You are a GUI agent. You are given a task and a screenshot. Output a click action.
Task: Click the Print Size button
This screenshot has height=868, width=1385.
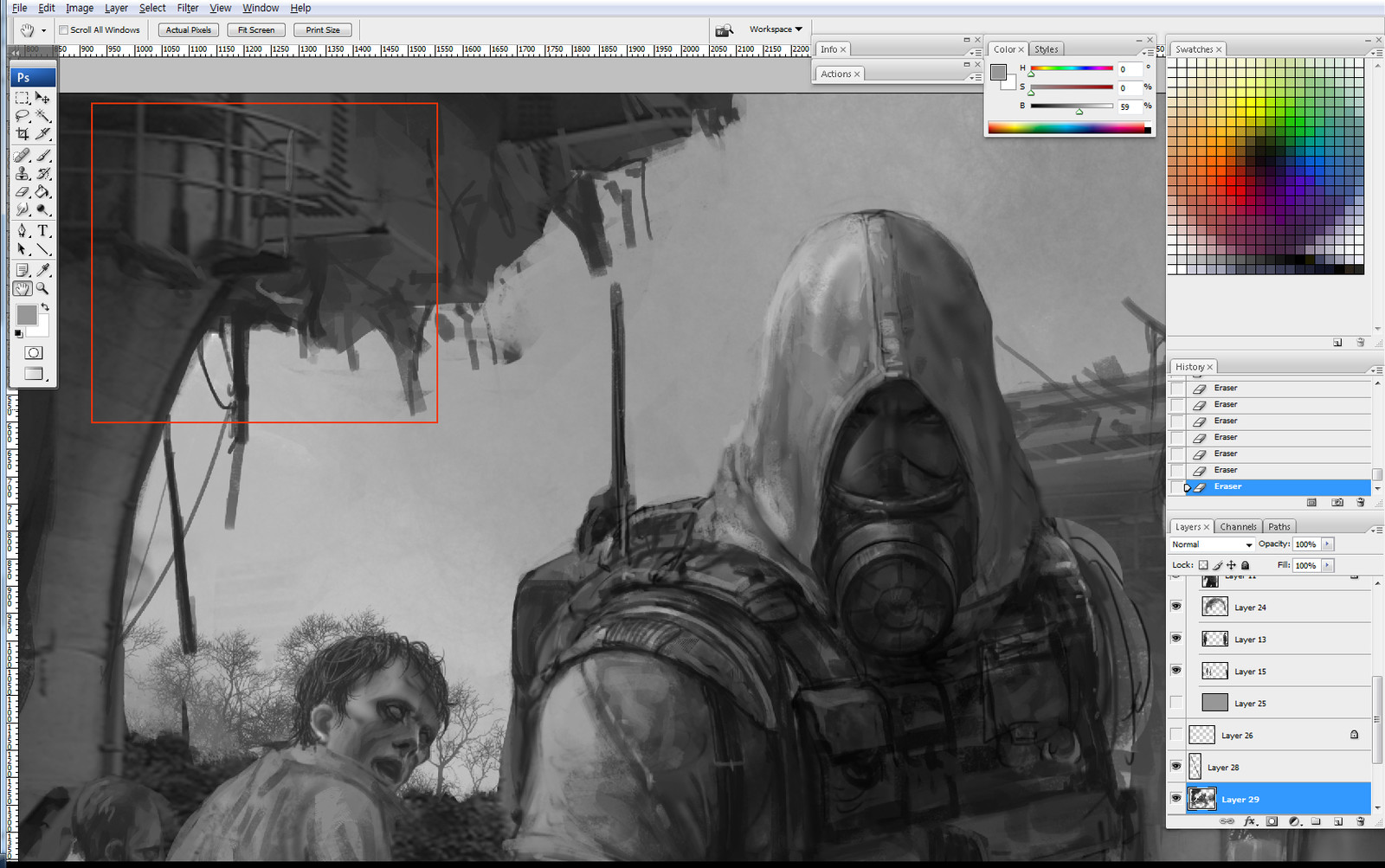tap(323, 30)
